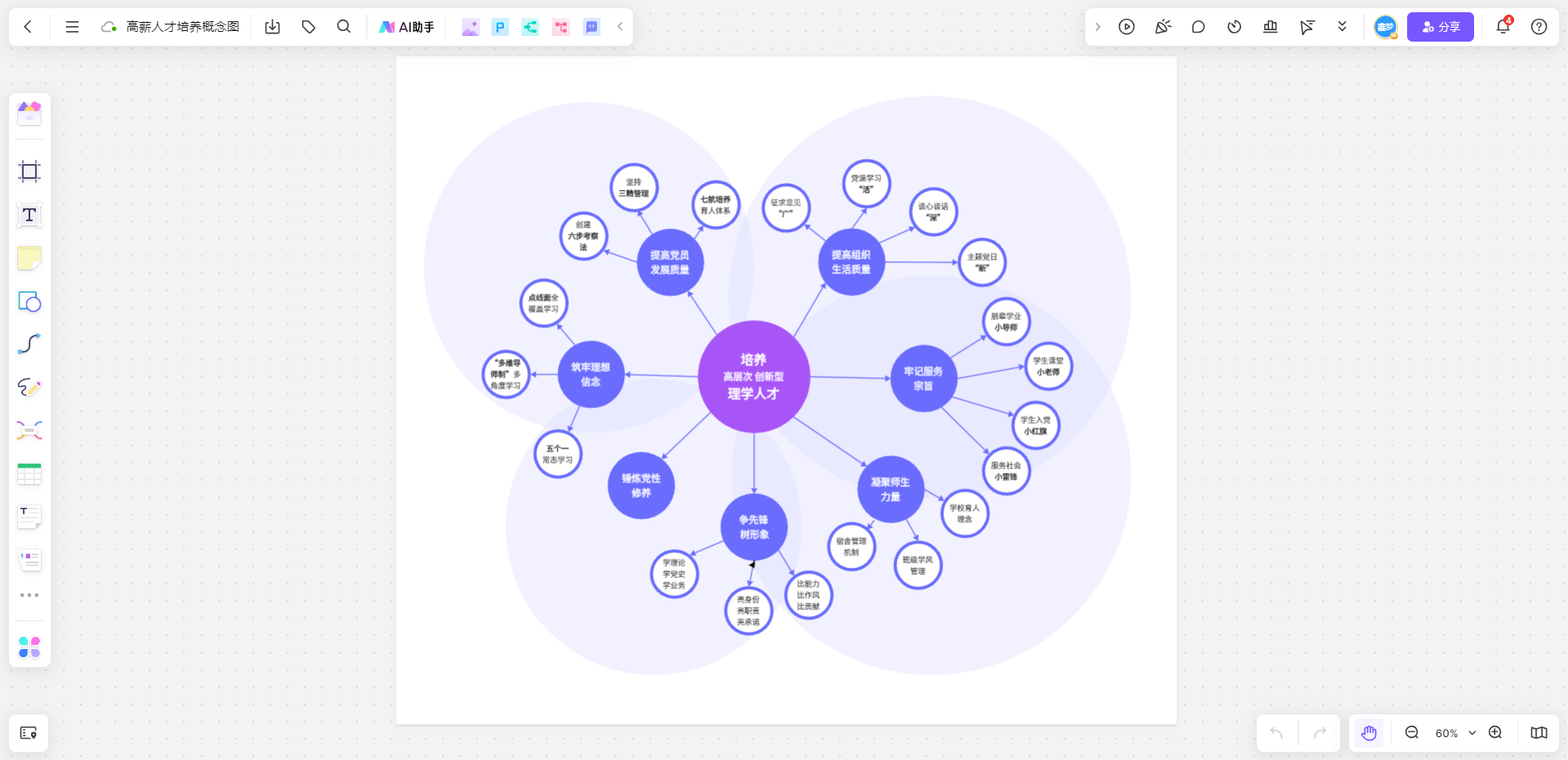Viewport: 1568px width, 760px height.
Task: Select the 七航培养育人体系 bubble
Action: tap(716, 205)
